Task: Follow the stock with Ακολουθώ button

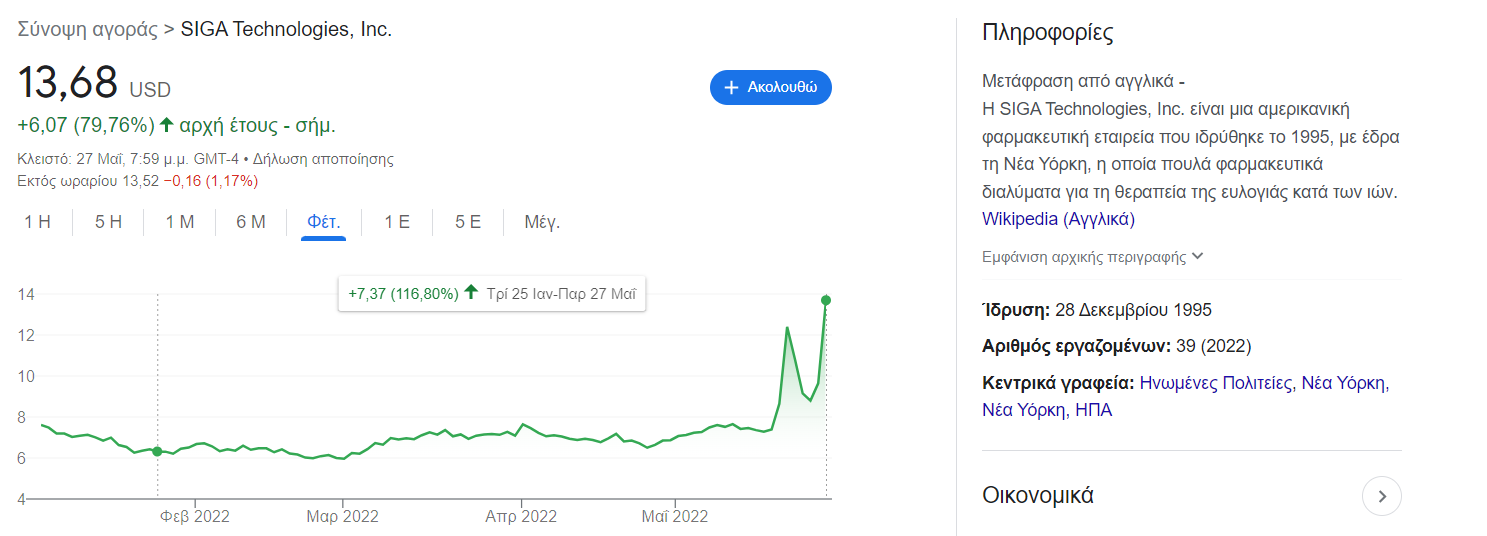Action: click(x=771, y=87)
